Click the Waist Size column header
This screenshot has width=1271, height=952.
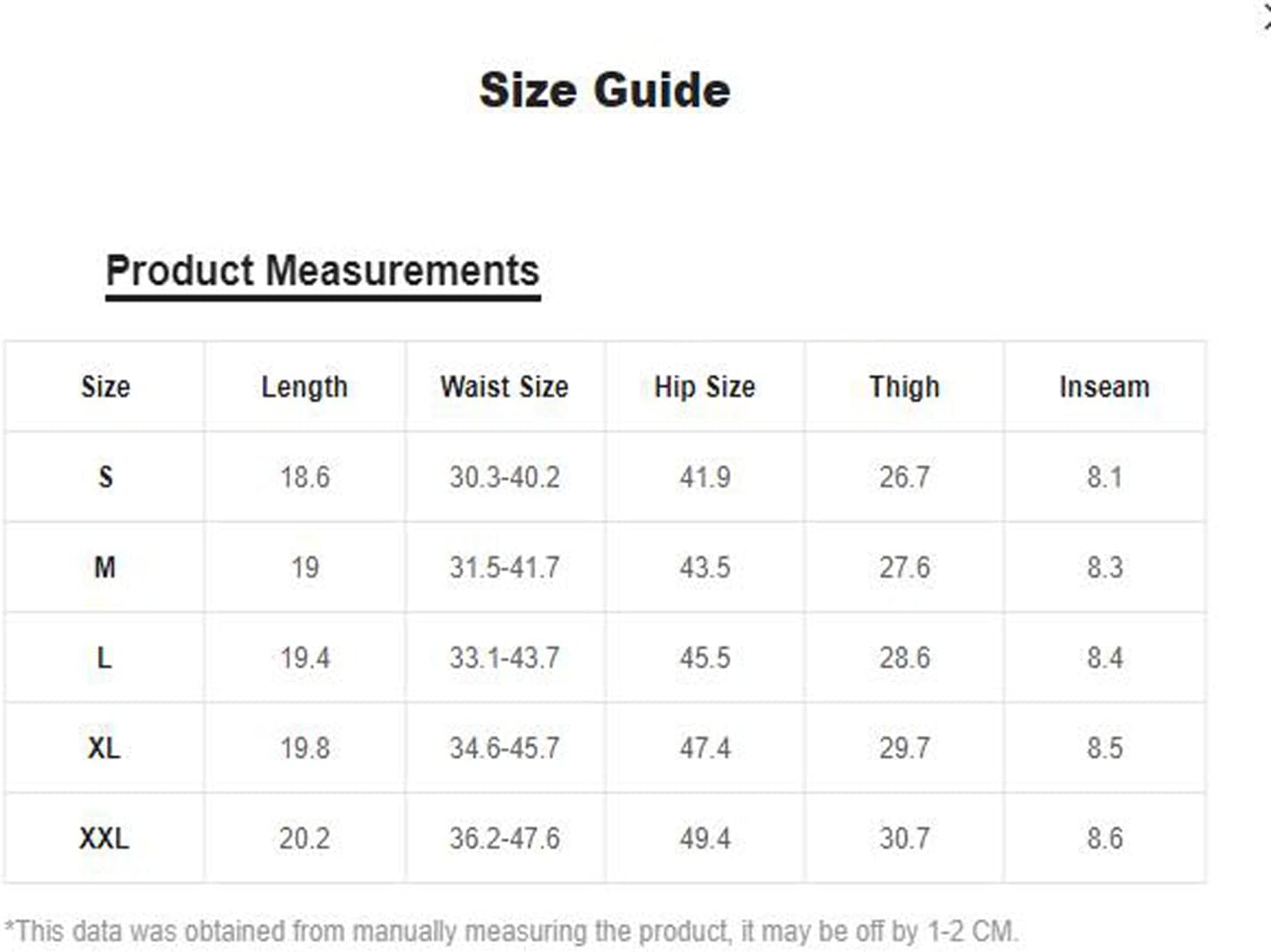504,387
